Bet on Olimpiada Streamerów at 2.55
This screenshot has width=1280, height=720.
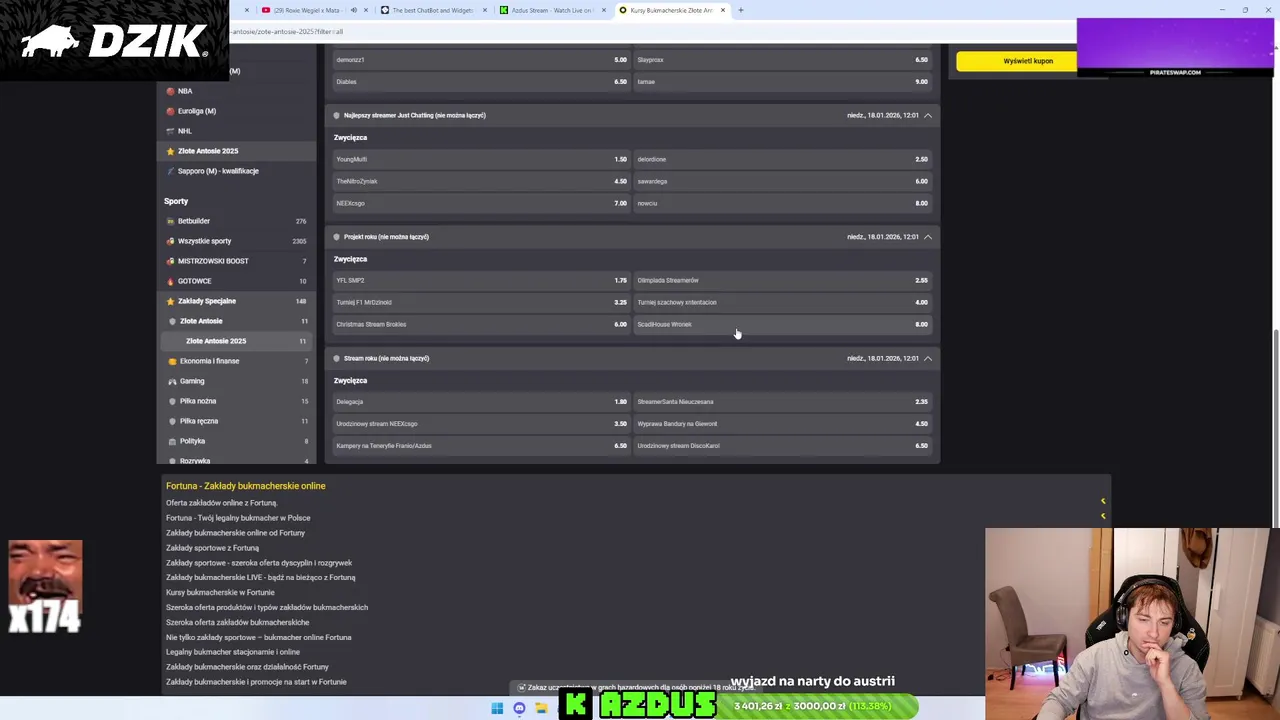click(782, 280)
